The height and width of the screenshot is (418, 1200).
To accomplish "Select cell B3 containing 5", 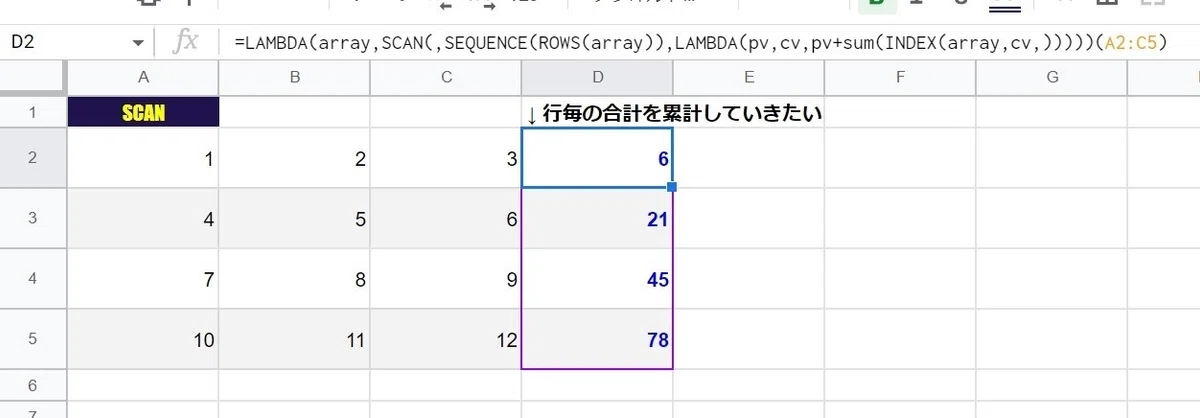I will point(295,218).
